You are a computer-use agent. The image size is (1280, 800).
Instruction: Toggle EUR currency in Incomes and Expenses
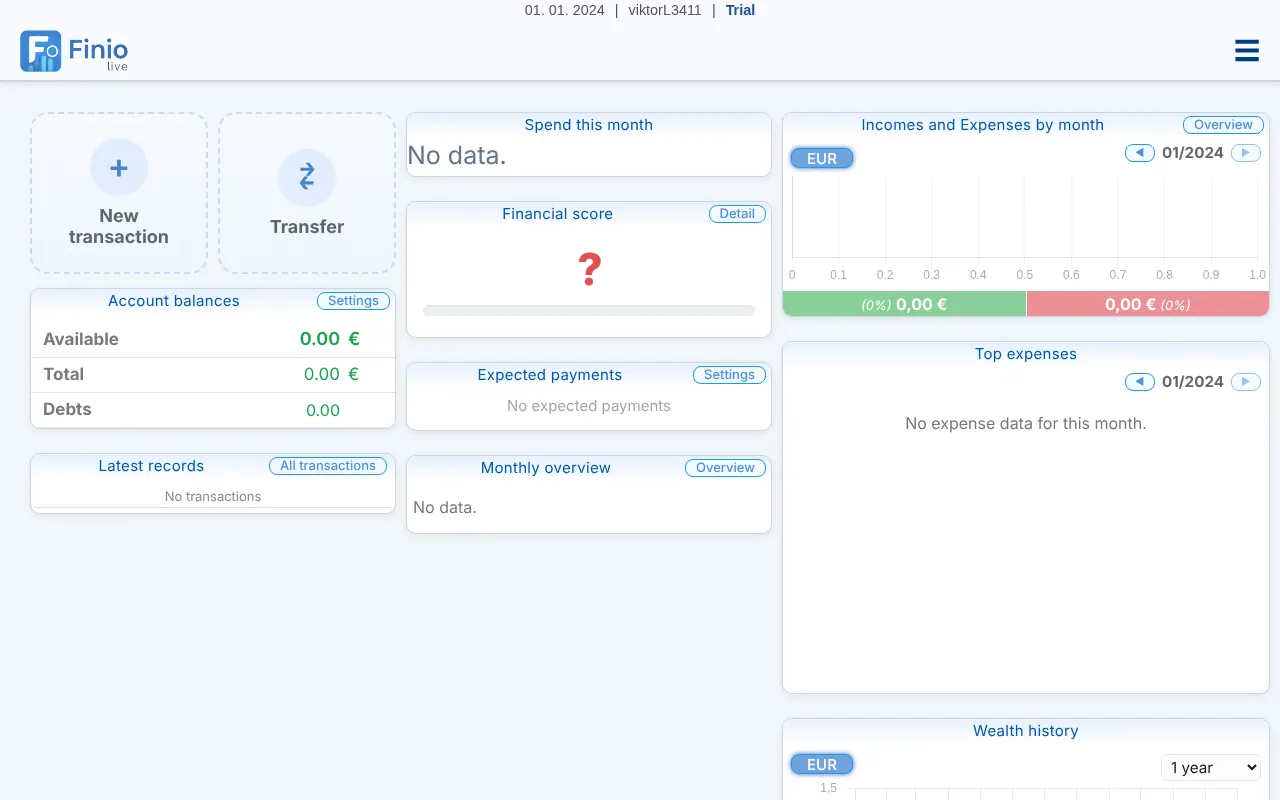tap(822, 158)
